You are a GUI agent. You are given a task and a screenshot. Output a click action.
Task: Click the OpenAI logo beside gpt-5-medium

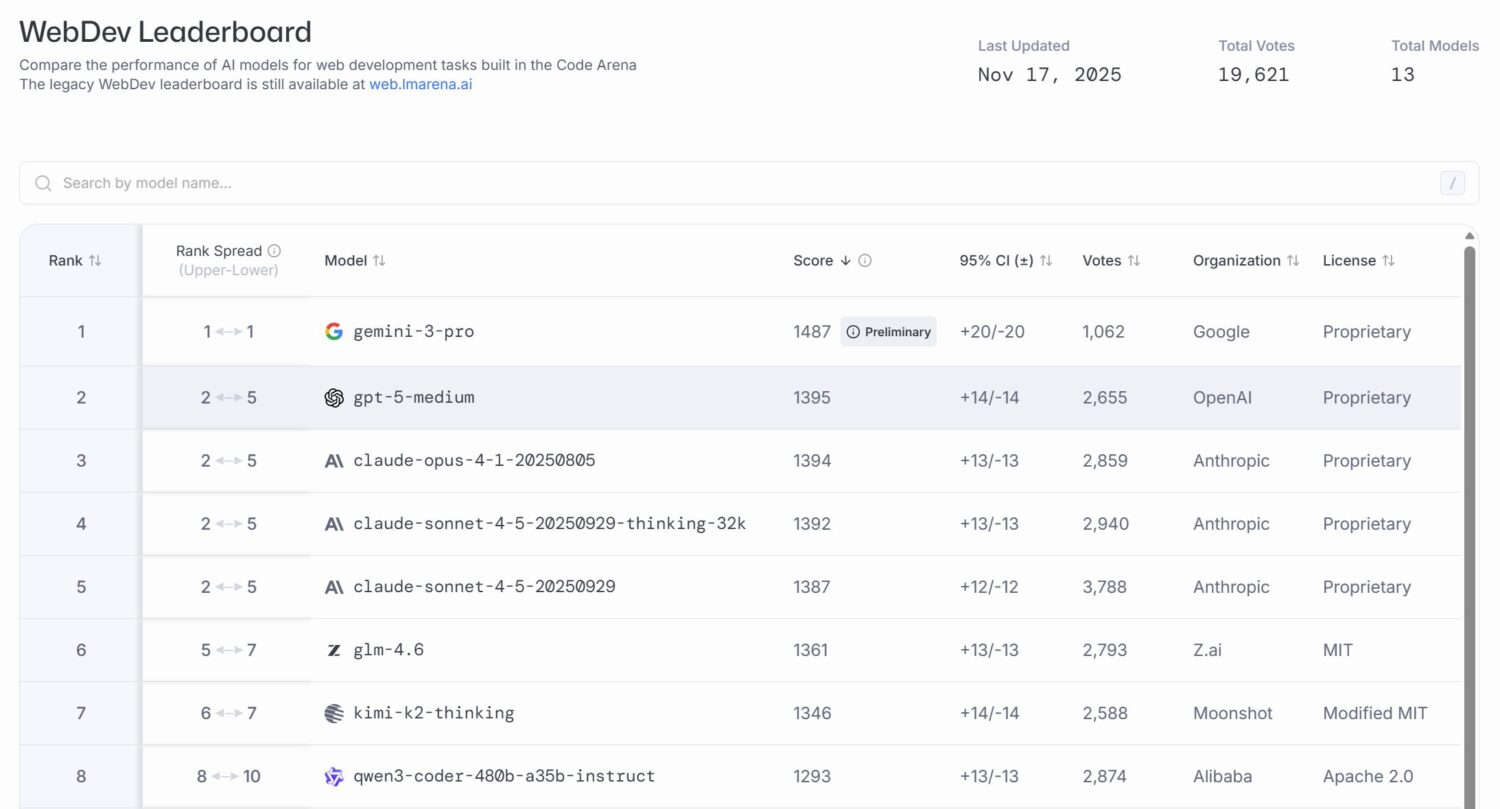[334, 397]
